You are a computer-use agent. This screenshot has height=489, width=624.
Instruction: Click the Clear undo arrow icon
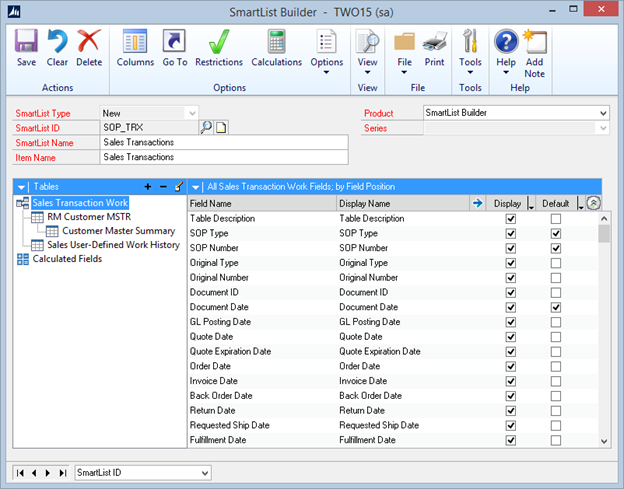click(57, 41)
